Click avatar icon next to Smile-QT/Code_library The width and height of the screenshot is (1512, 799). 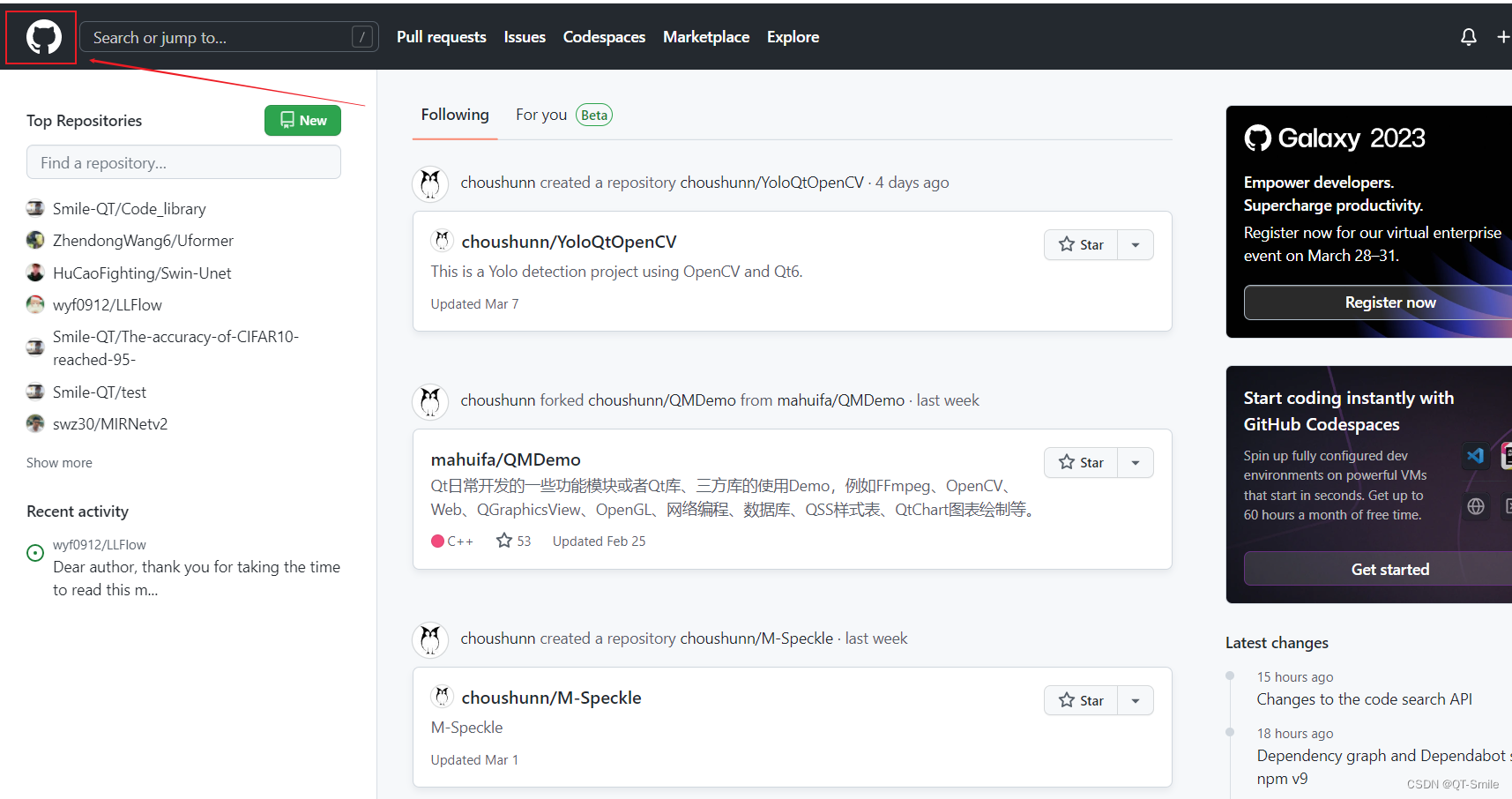(35, 208)
